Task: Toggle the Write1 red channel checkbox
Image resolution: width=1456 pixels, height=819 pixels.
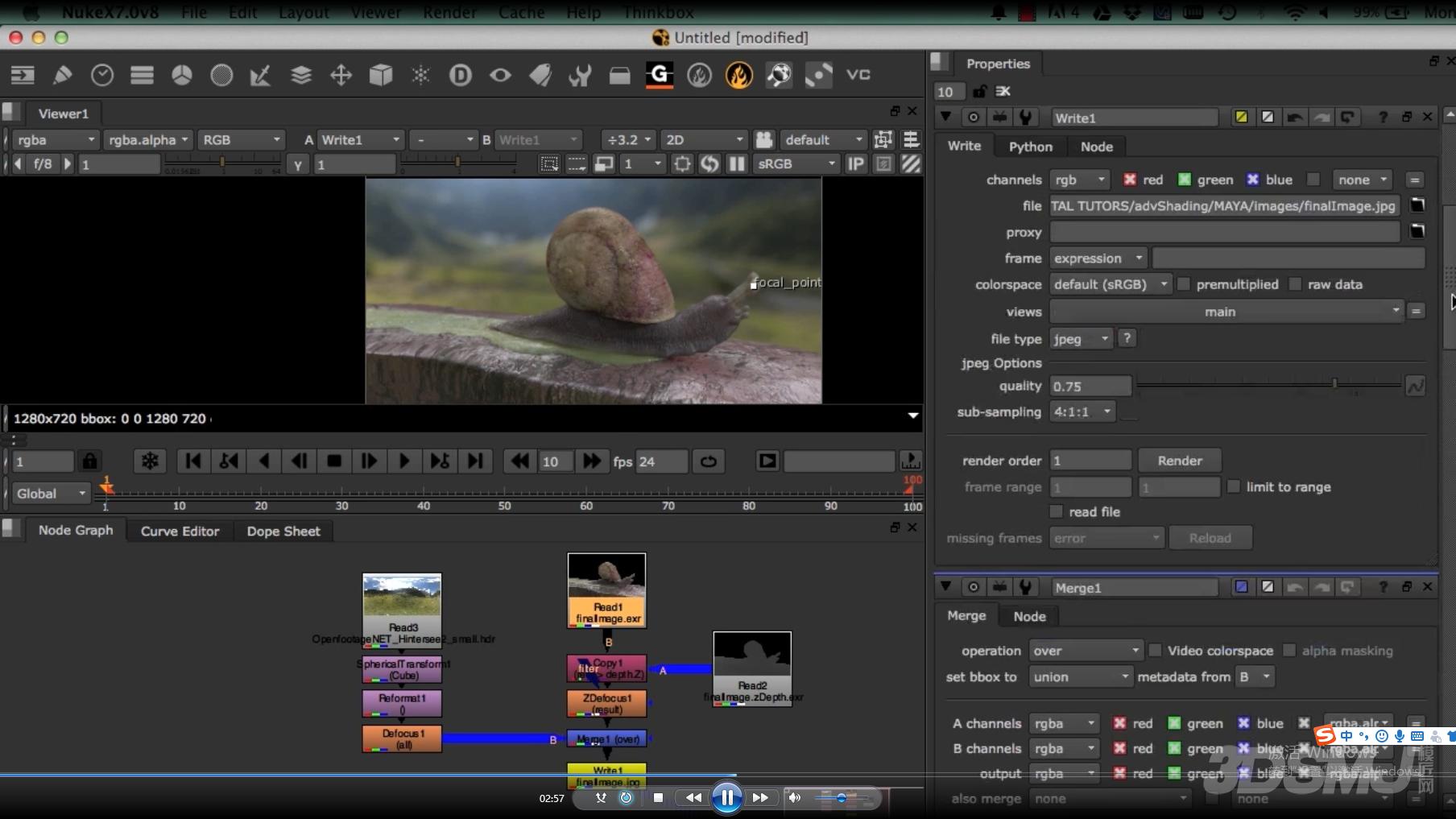Action: coord(1130,180)
